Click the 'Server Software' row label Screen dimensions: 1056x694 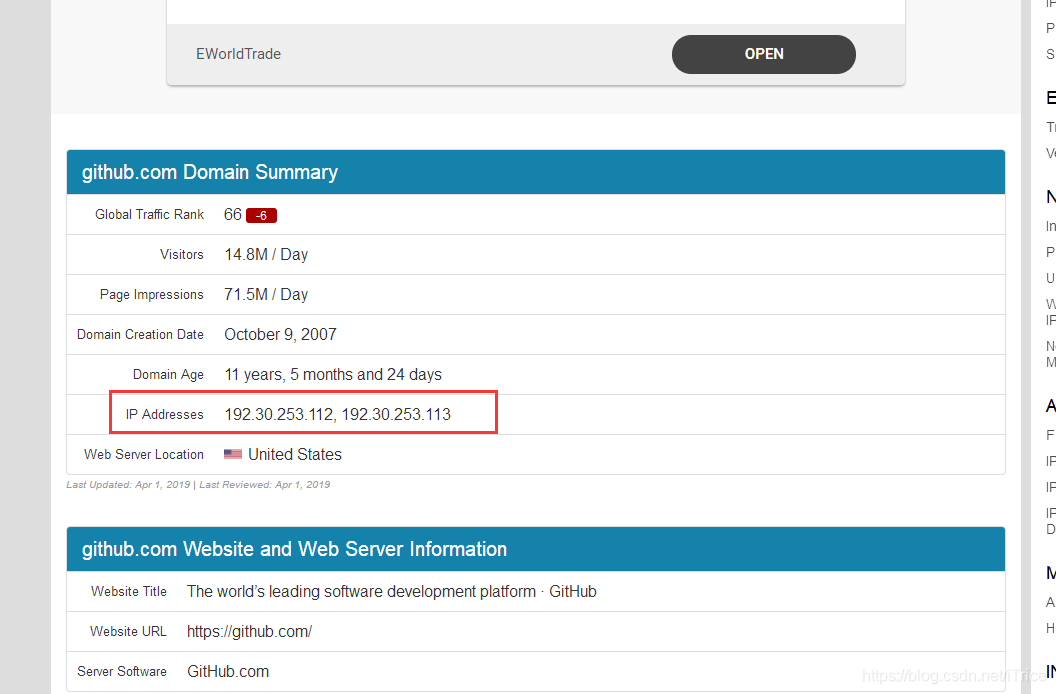click(x=122, y=672)
